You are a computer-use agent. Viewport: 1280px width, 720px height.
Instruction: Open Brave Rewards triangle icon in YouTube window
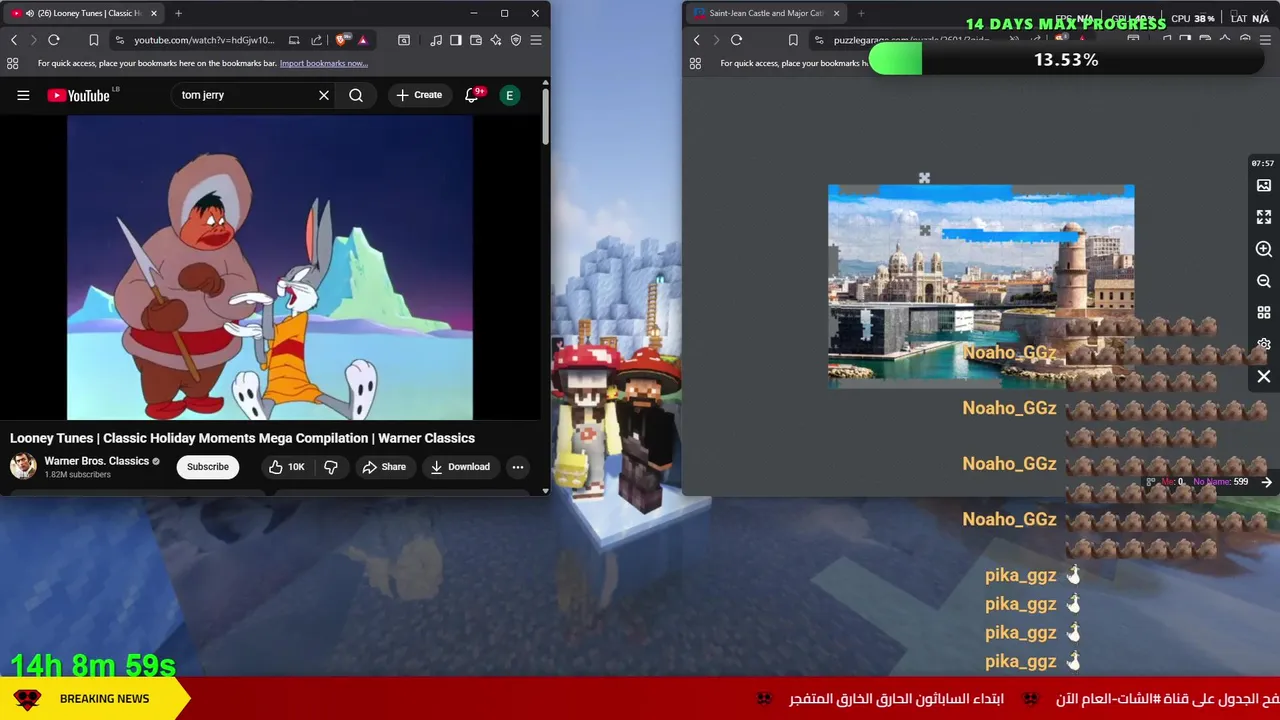(x=363, y=40)
